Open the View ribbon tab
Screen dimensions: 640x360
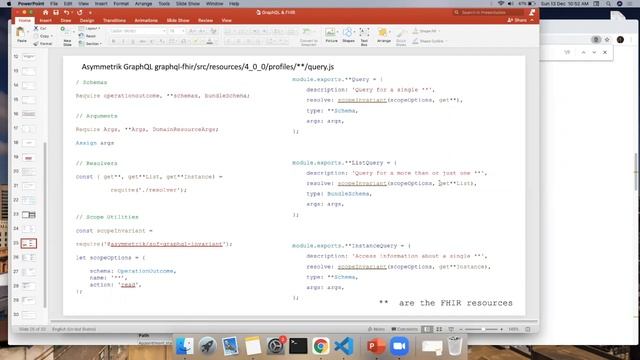(x=227, y=20)
